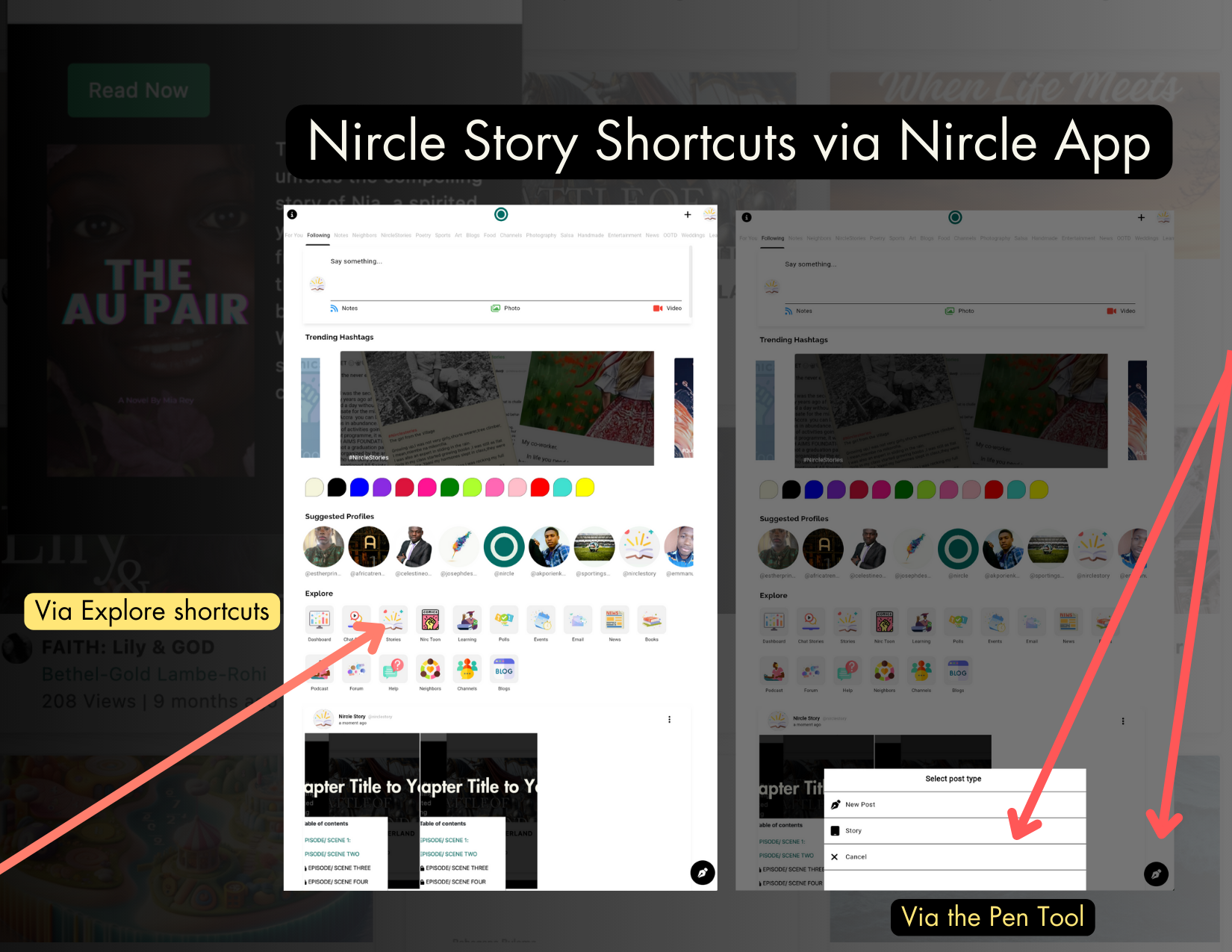Open Neighbors icon in the undimmed Explore grid
Image resolution: width=1232 pixels, height=952 pixels.
click(x=430, y=670)
